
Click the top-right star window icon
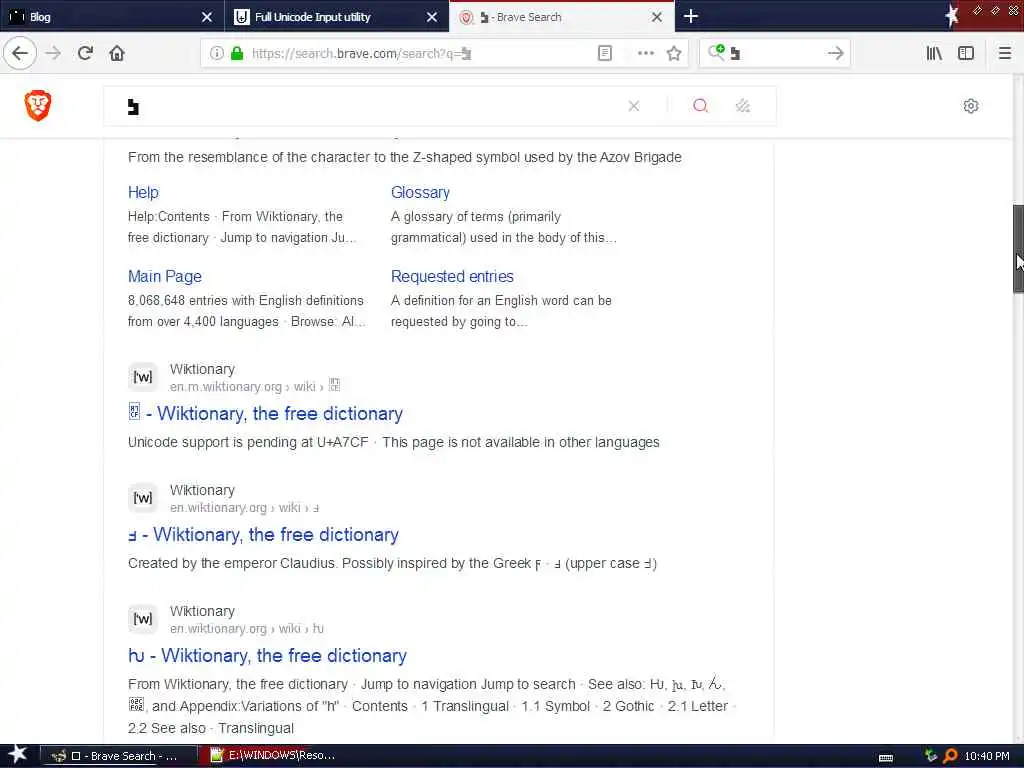952,16
